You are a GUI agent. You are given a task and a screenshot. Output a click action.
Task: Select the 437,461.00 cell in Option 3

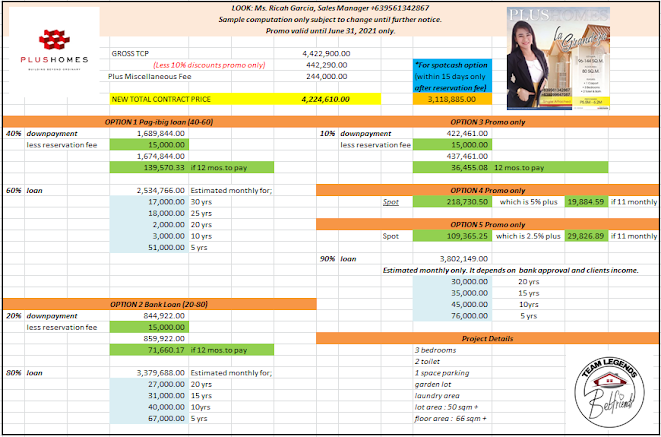point(467,156)
